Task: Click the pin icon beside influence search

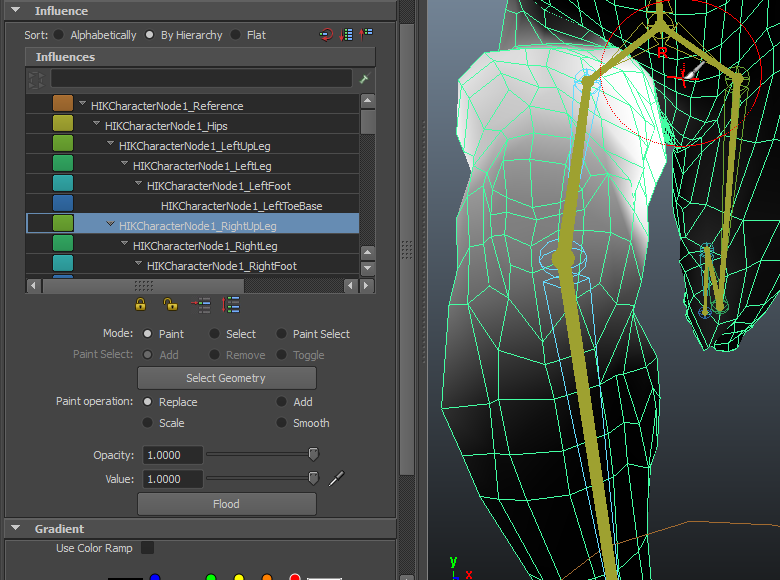Action: tap(364, 78)
